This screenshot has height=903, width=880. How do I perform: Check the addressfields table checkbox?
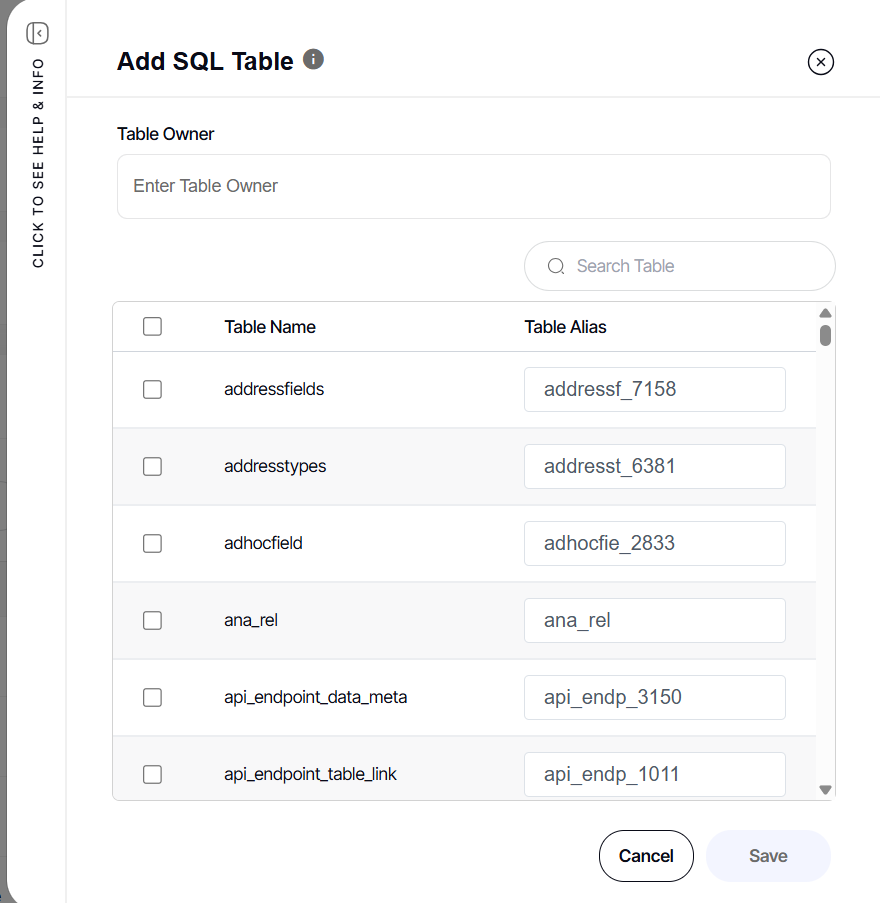coord(152,389)
